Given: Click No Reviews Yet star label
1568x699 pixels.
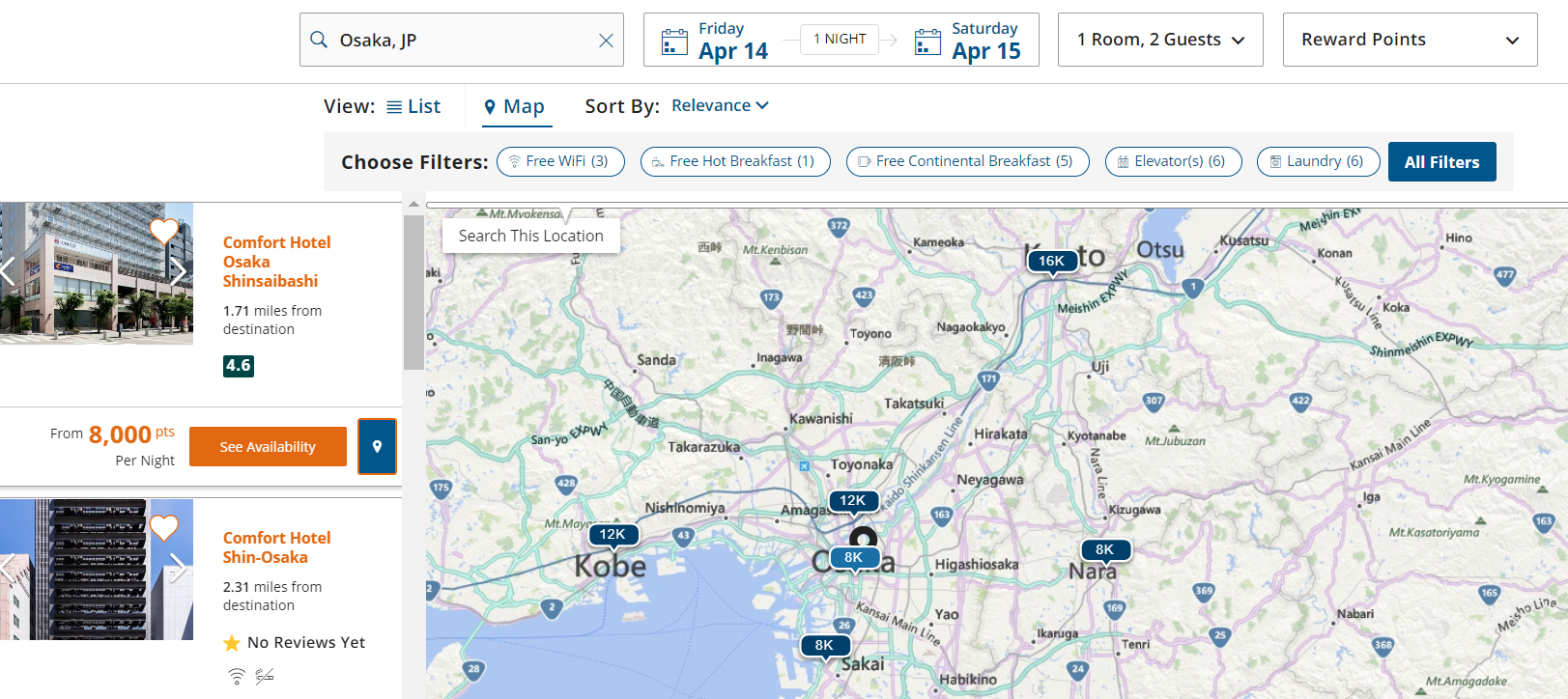Looking at the screenshot, I should click(295, 643).
